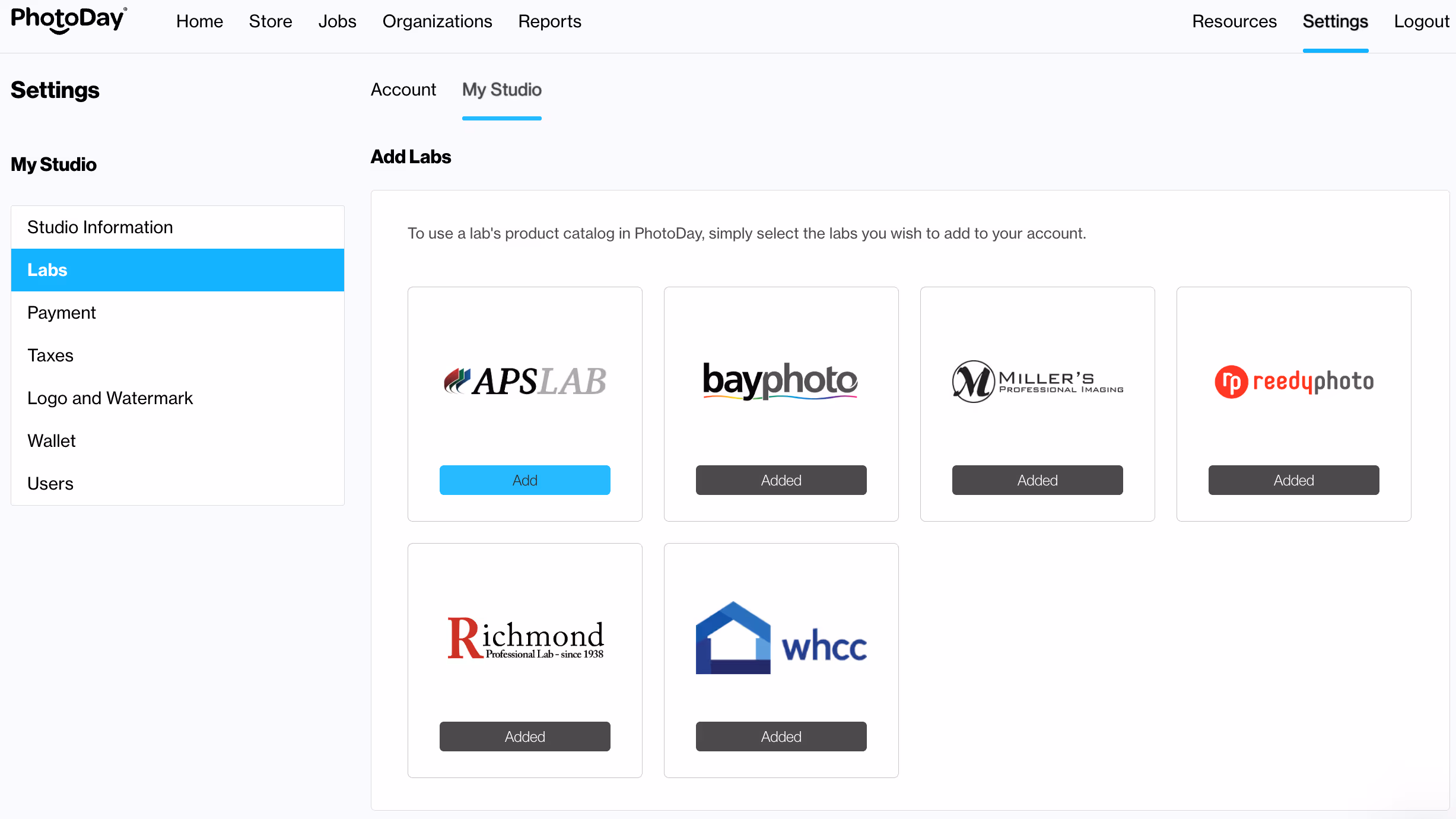The height and width of the screenshot is (819, 1456).
Task: Switch to the Account tab
Action: click(x=403, y=90)
